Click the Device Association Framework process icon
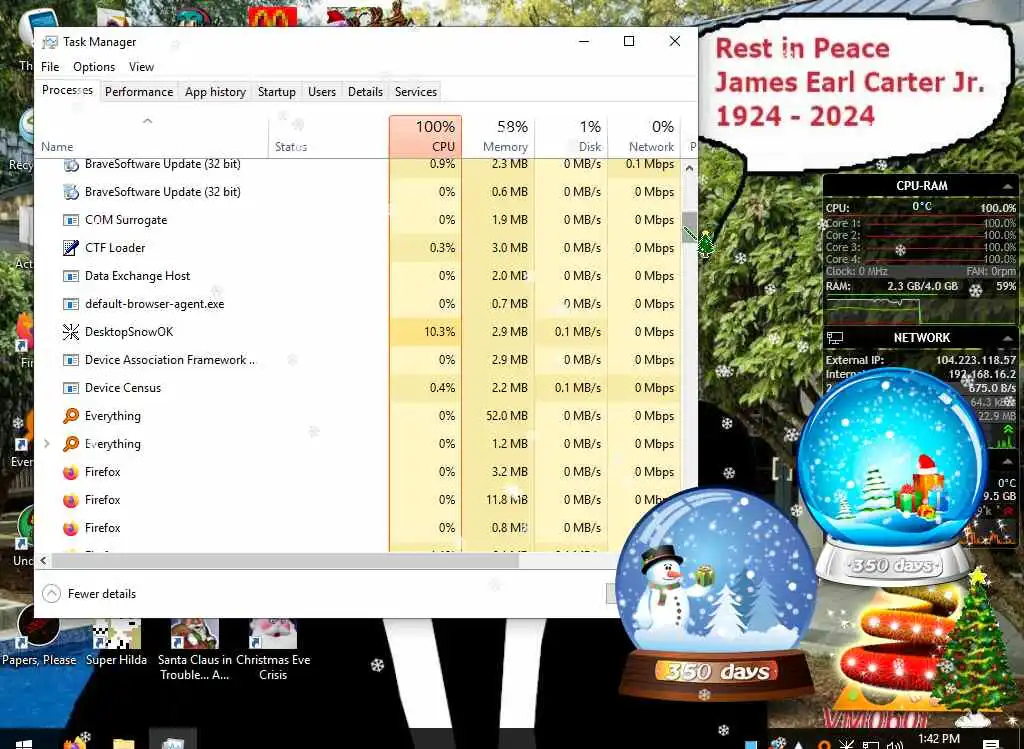The height and width of the screenshot is (749, 1024). pos(71,360)
